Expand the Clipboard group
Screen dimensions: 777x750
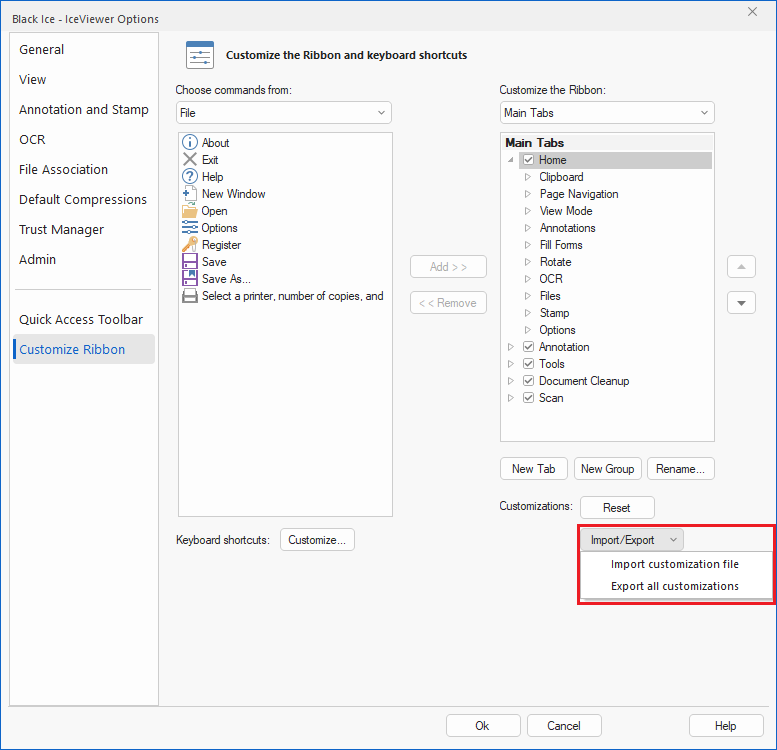[x=528, y=177]
